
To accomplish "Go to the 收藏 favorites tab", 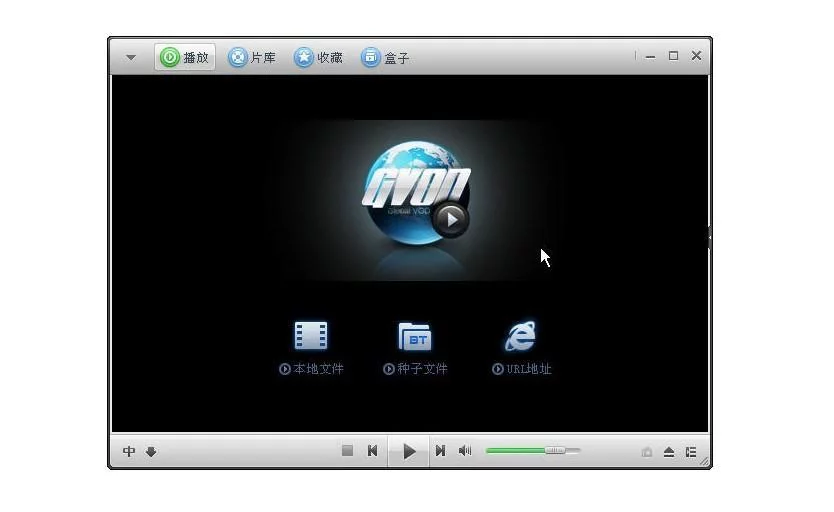I will [x=318, y=58].
